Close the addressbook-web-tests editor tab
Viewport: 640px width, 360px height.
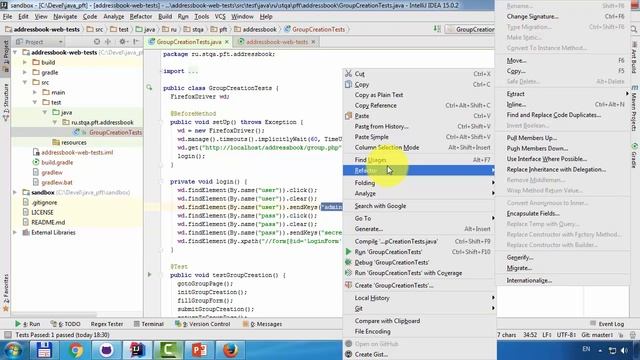point(313,42)
